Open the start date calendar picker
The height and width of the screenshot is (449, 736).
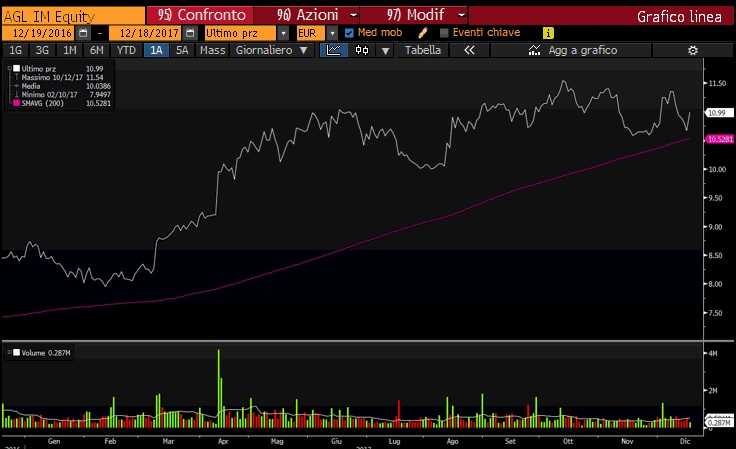[83, 33]
